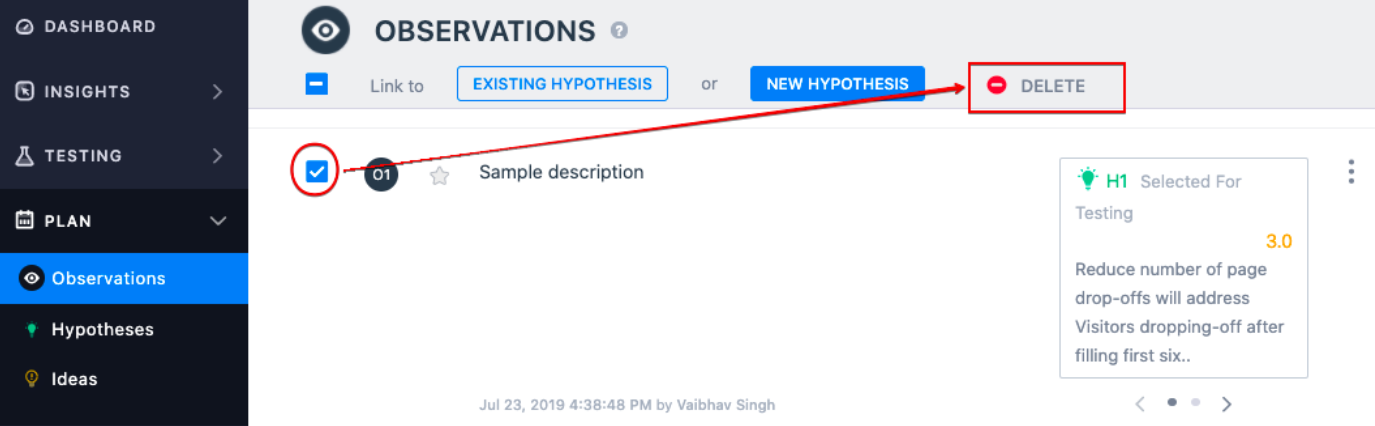Click the Existing Hypothesis button
Screen dimensions: 1375x426
pyautogui.click(x=562, y=84)
